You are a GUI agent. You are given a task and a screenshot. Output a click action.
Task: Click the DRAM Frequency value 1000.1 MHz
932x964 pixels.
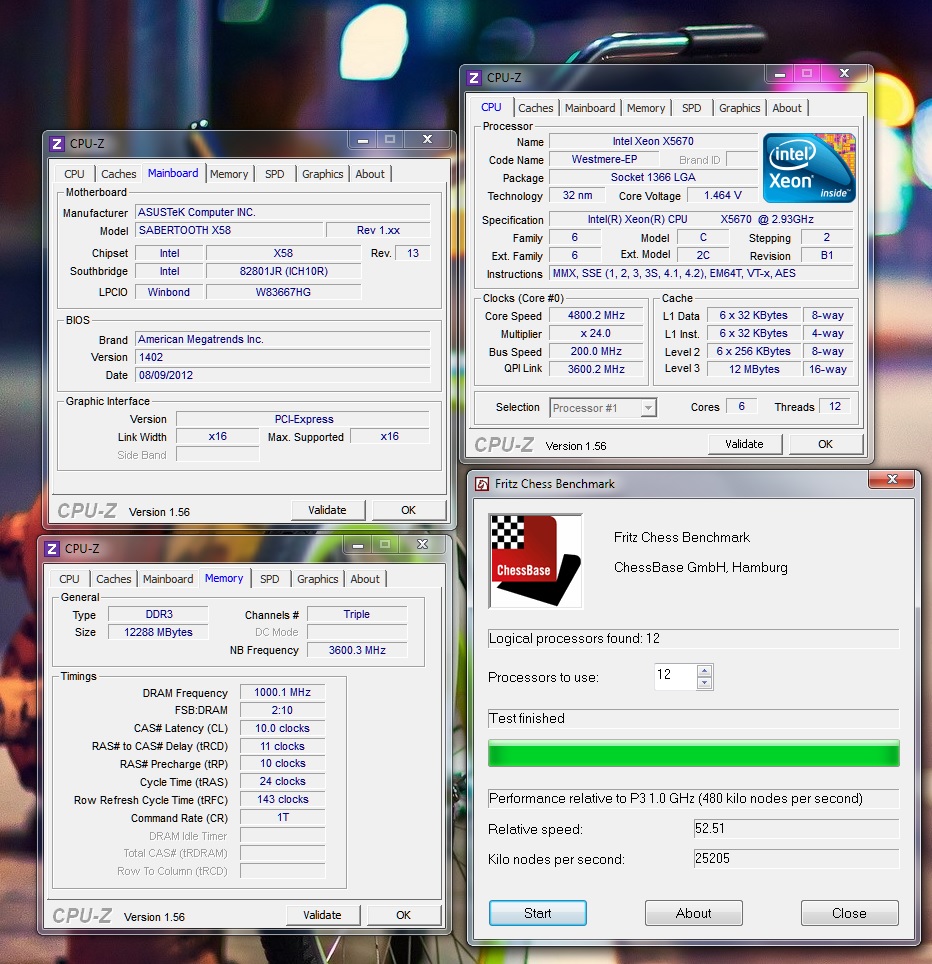[x=282, y=692]
